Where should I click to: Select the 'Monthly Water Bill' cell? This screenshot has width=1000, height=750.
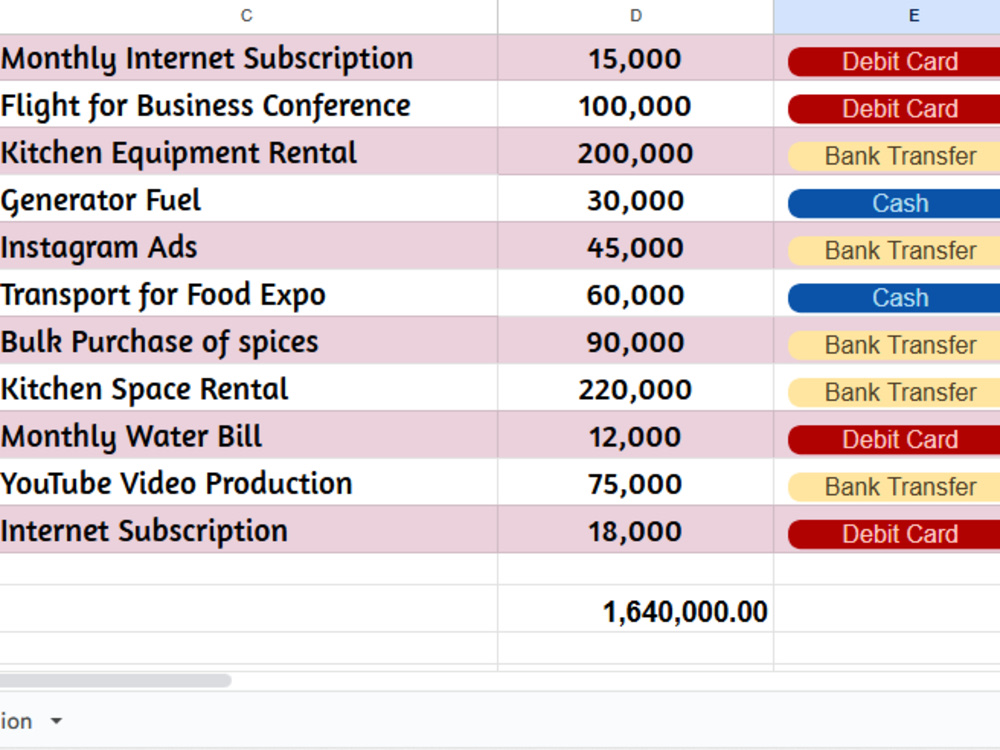click(x=249, y=435)
